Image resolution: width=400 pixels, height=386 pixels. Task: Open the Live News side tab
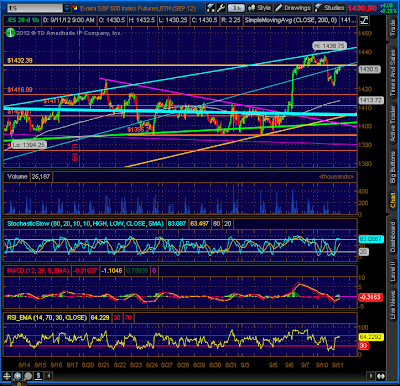[393, 304]
